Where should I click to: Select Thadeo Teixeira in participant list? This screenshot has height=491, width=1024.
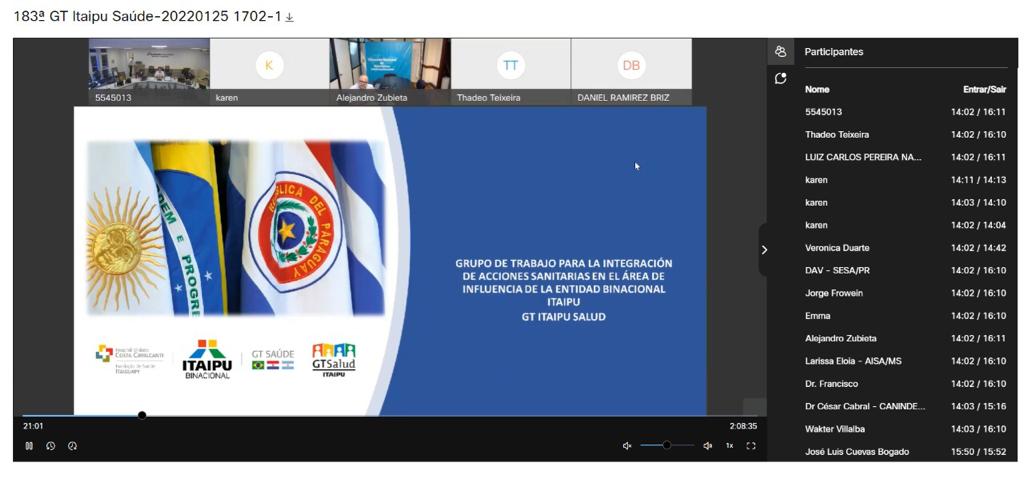click(x=905, y=135)
